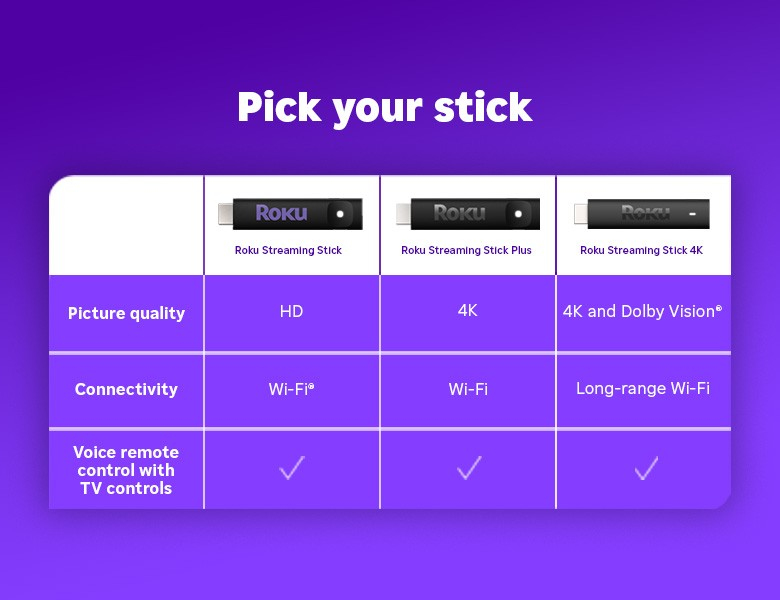Click the Voice remote control row header
The width and height of the screenshot is (780, 600).
(126, 470)
